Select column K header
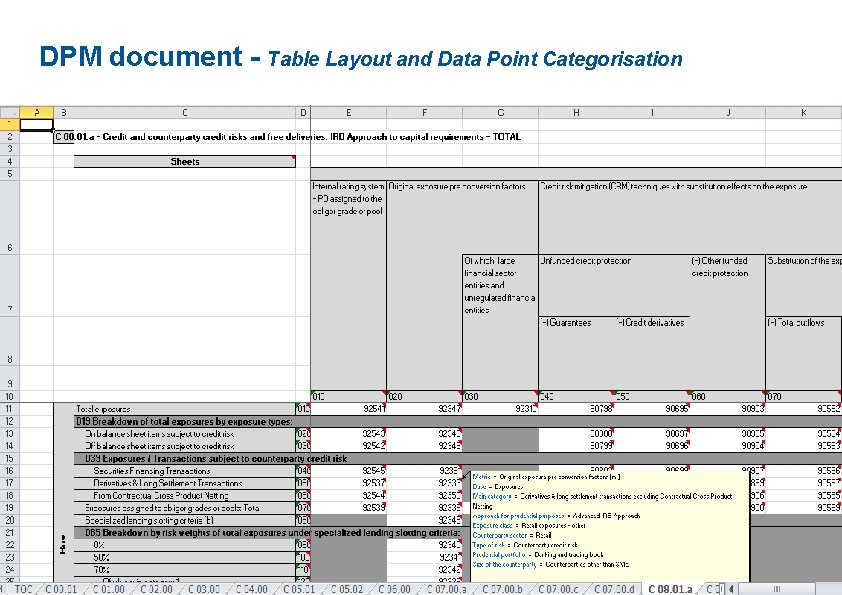 tap(803, 112)
